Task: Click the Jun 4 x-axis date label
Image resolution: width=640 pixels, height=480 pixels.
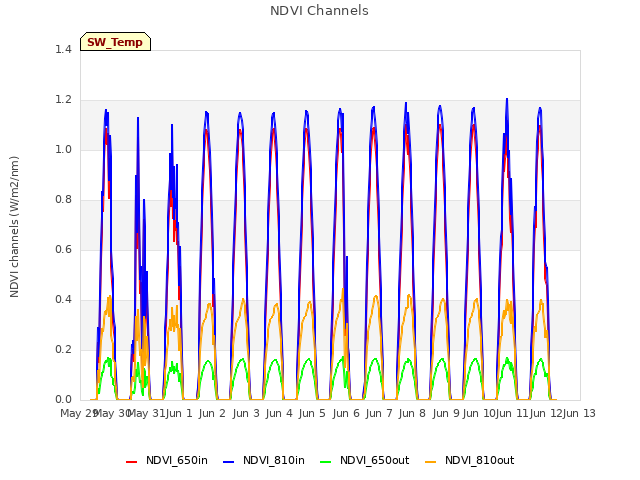Action: point(279,413)
